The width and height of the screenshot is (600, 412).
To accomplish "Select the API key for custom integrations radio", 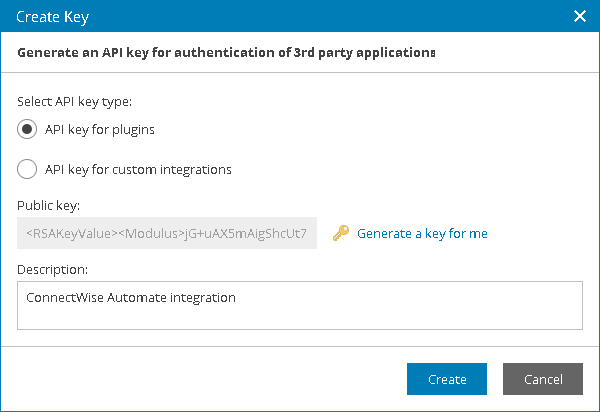I will tap(28, 169).
